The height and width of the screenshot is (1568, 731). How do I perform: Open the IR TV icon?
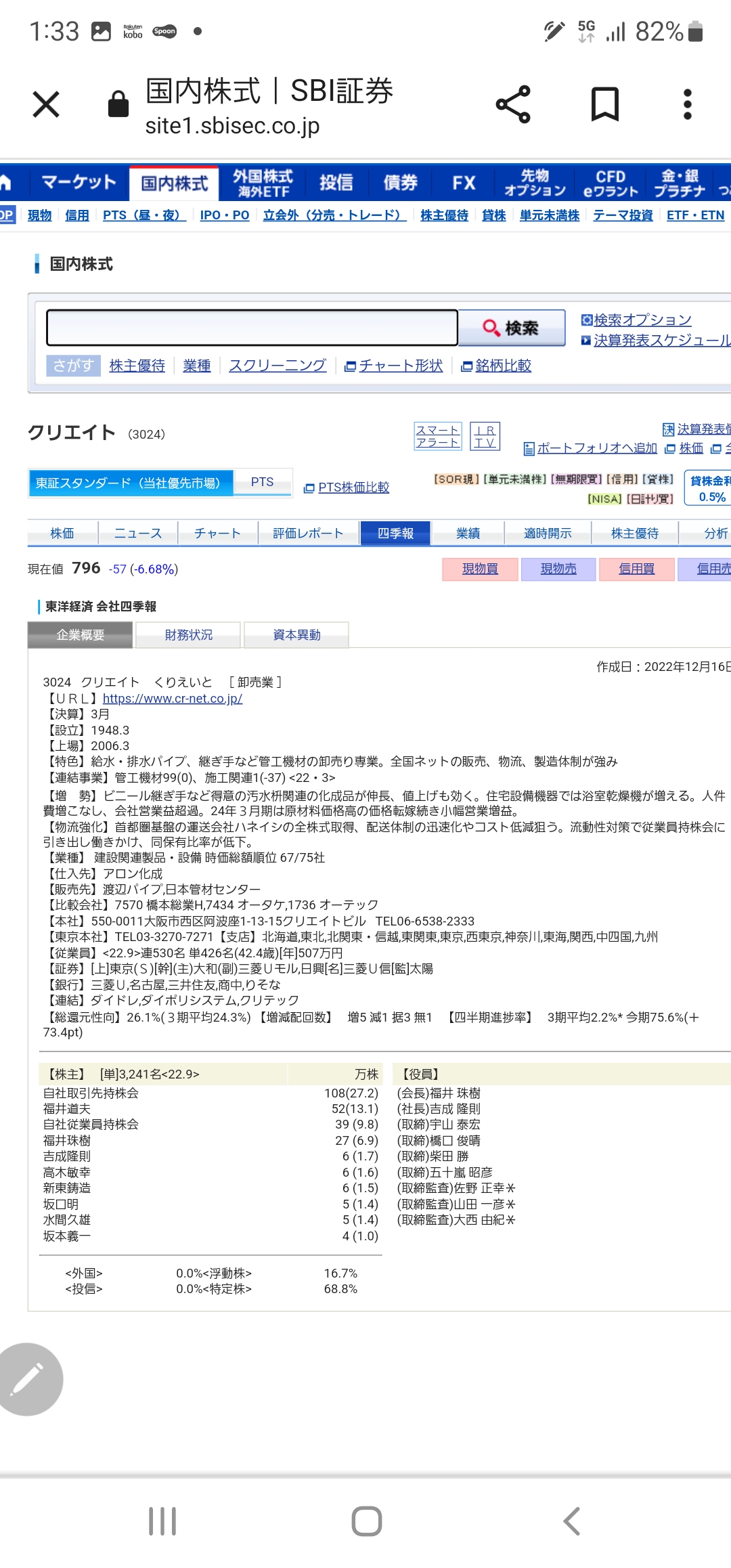[x=485, y=436]
